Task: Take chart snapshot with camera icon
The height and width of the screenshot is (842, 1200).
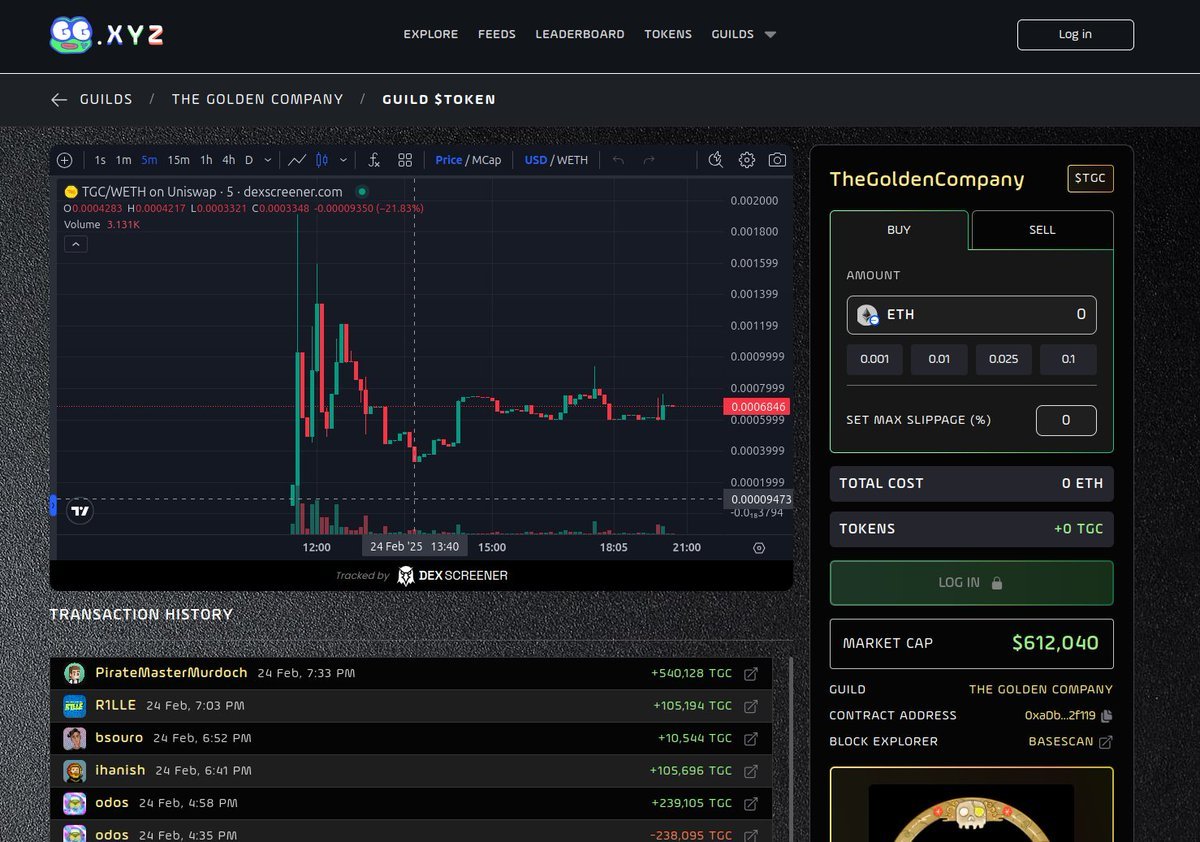Action: [x=777, y=160]
